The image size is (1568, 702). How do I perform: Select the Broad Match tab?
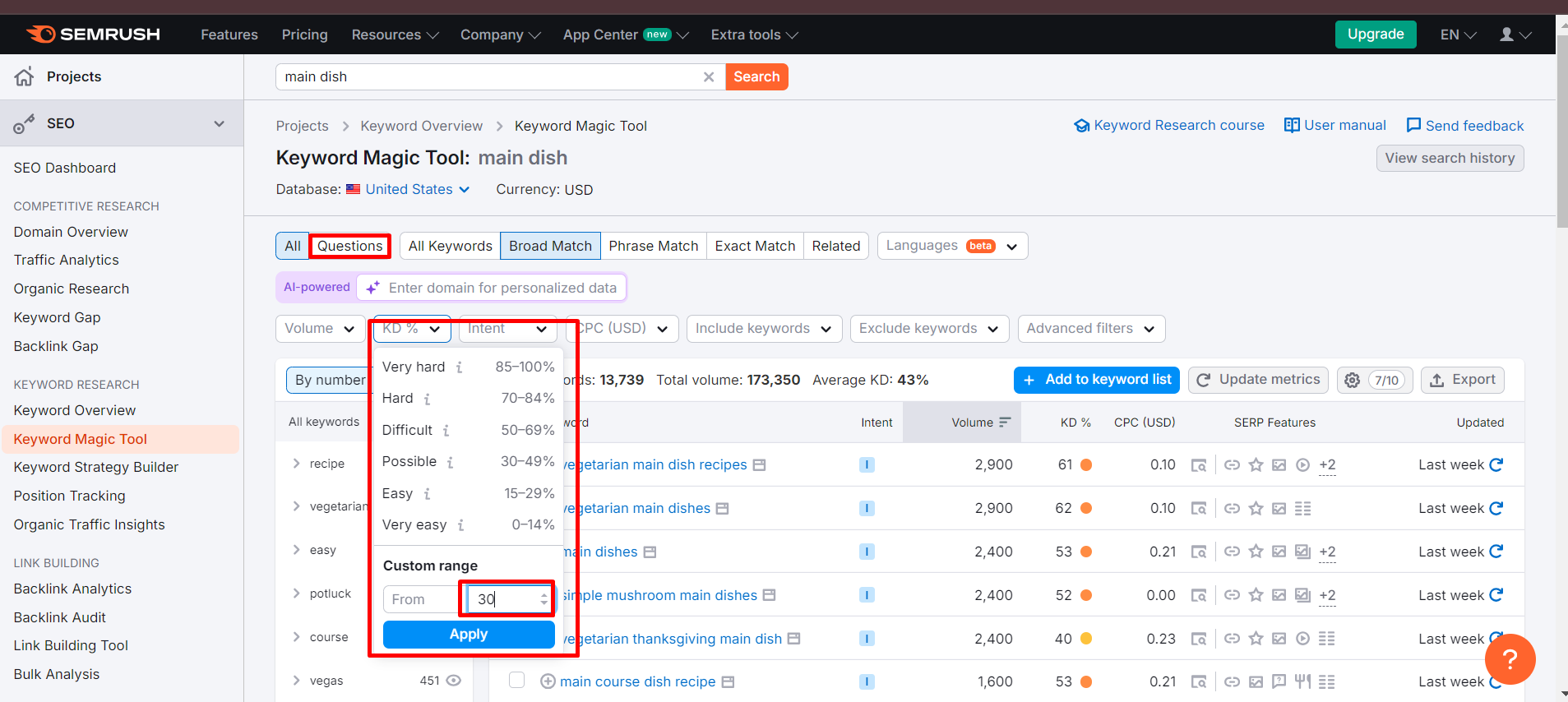tap(550, 246)
